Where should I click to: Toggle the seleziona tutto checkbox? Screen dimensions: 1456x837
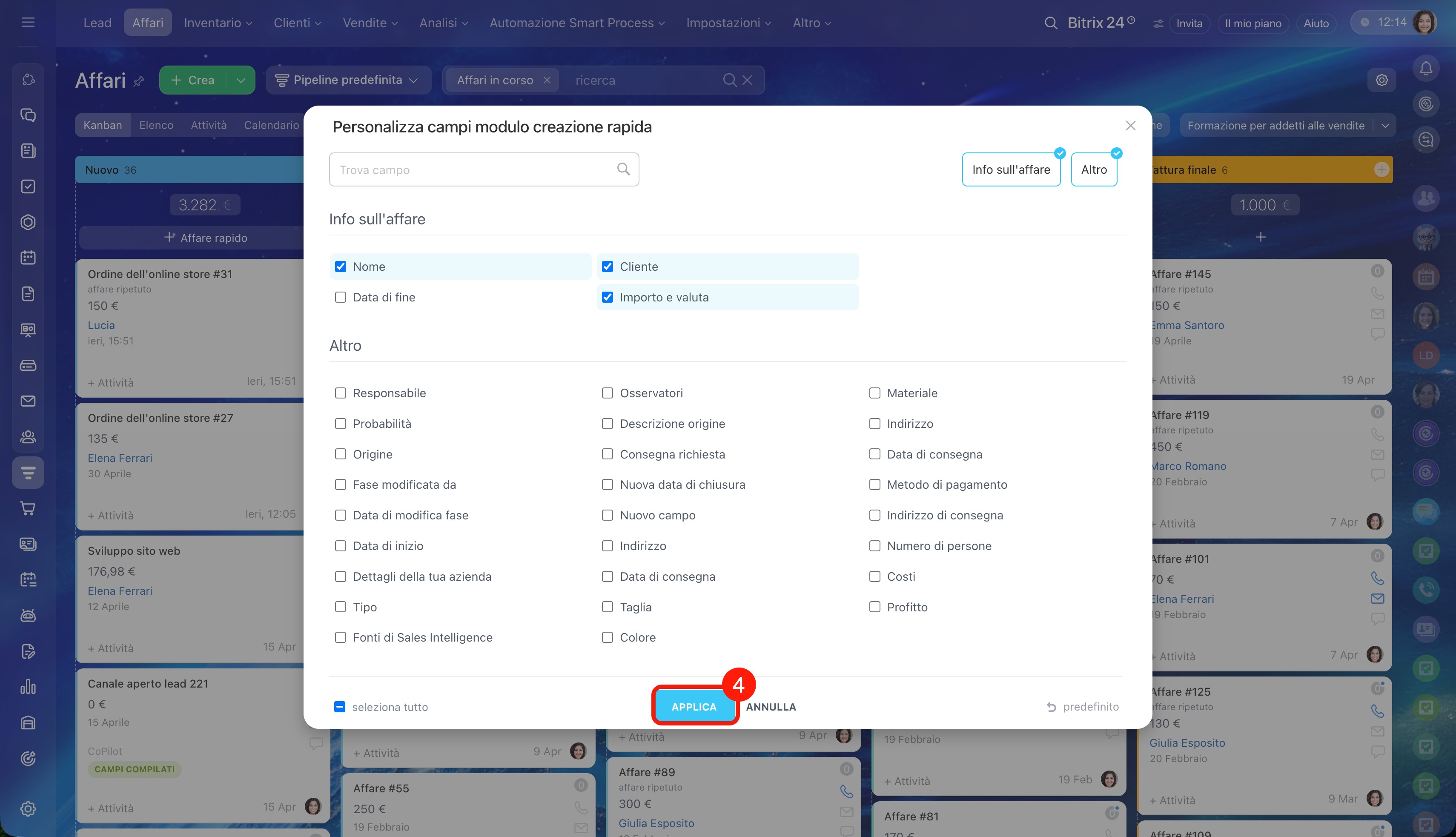point(340,706)
